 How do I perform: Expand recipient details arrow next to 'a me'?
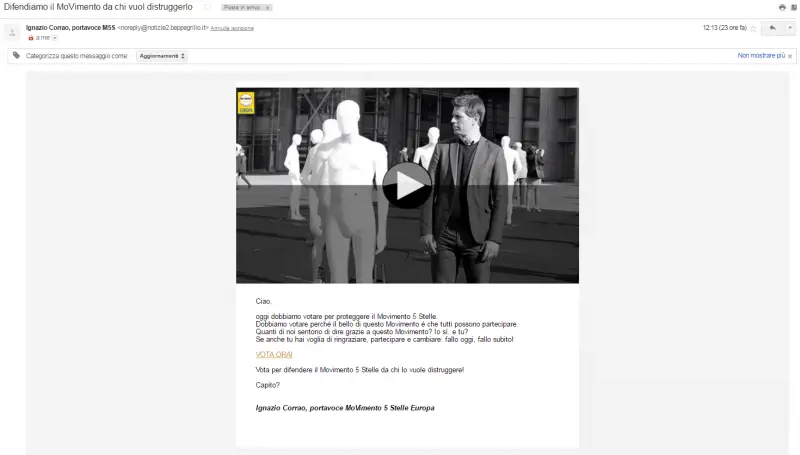(x=54, y=37)
